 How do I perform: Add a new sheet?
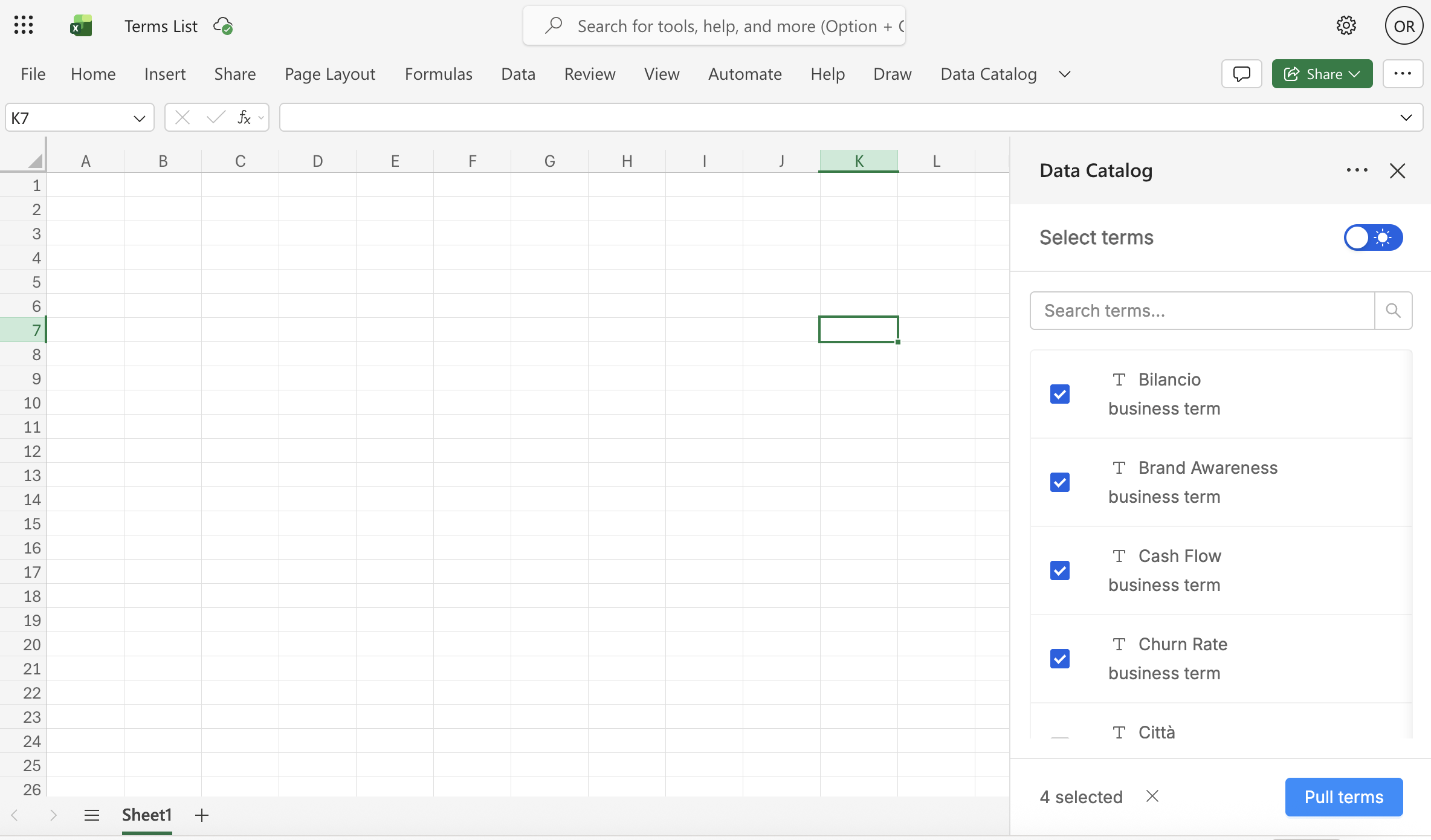coord(202,815)
